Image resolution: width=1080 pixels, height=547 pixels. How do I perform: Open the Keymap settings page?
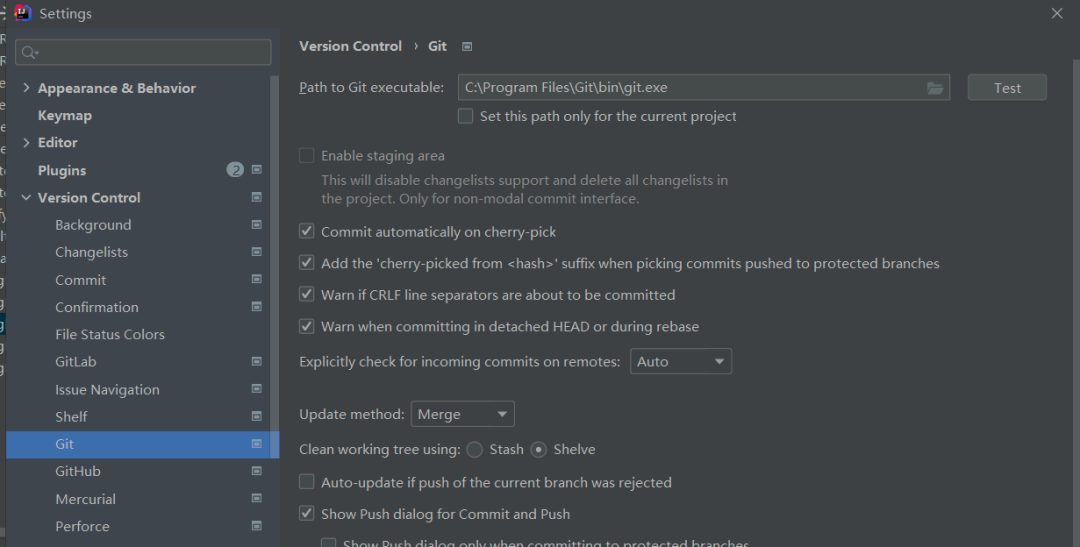(65, 115)
